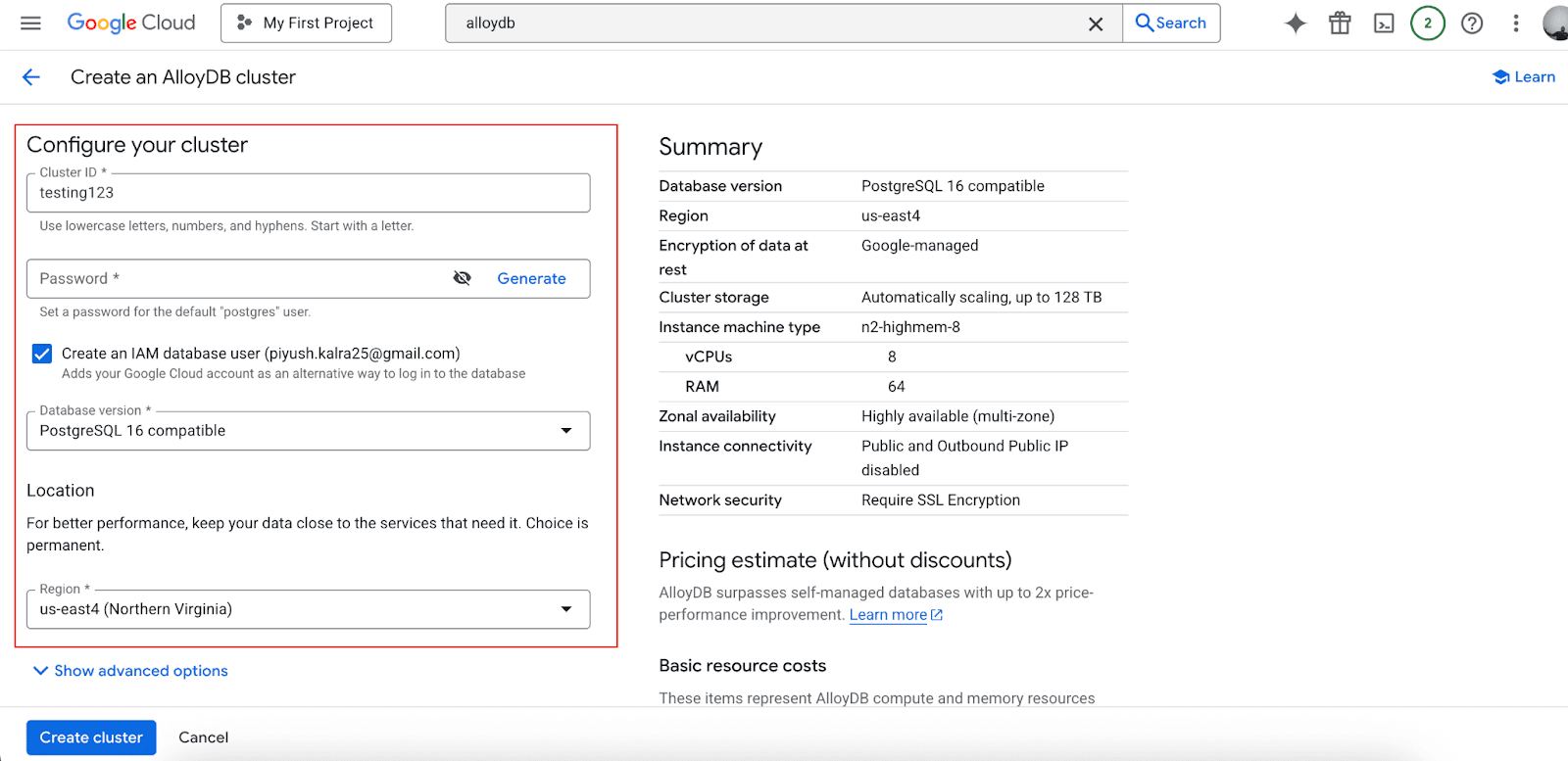Uncheck Create an IAM database user

[x=42, y=354]
